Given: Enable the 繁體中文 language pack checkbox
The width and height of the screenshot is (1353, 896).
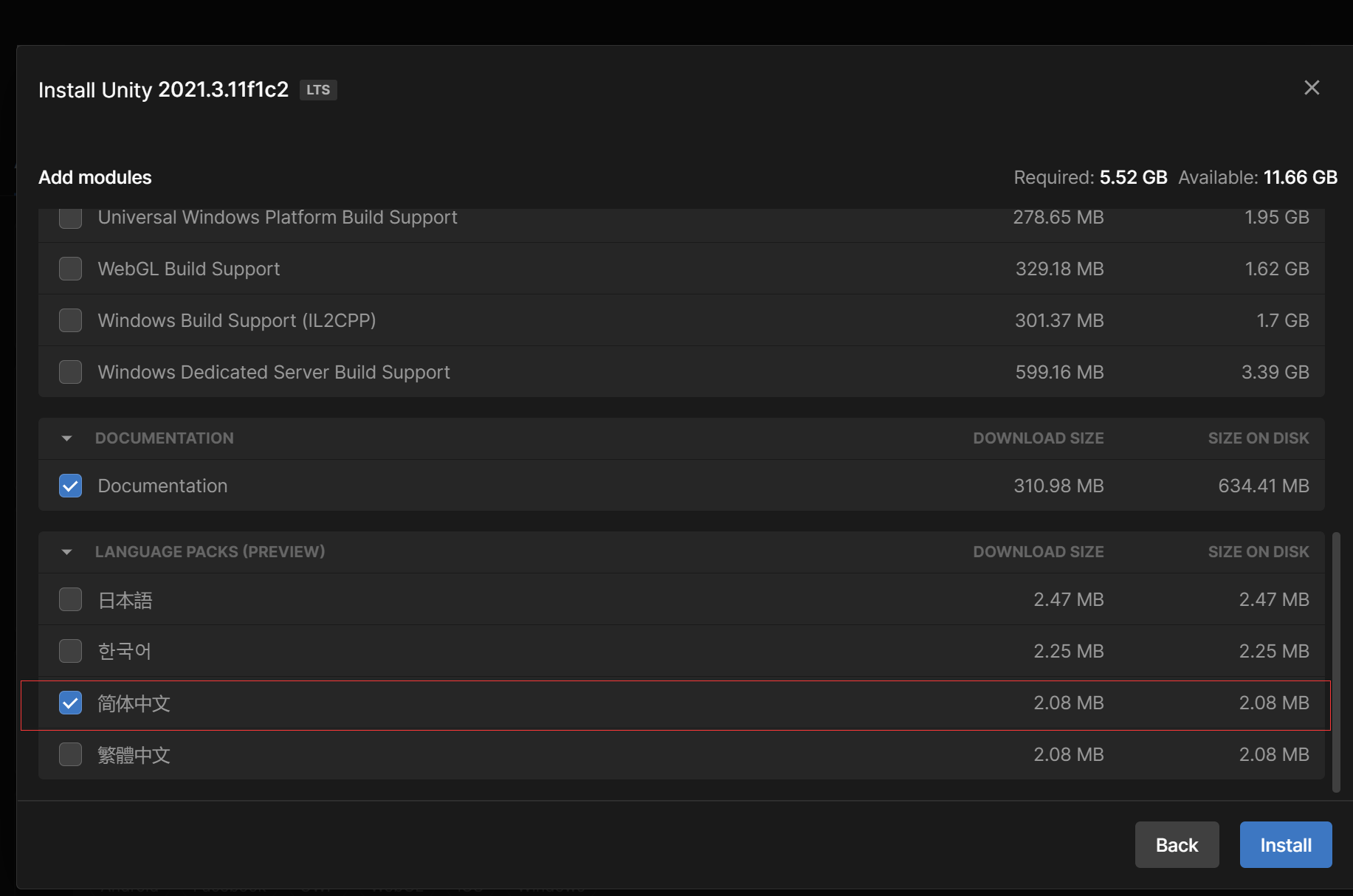Looking at the screenshot, I should (x=71, y=754).
